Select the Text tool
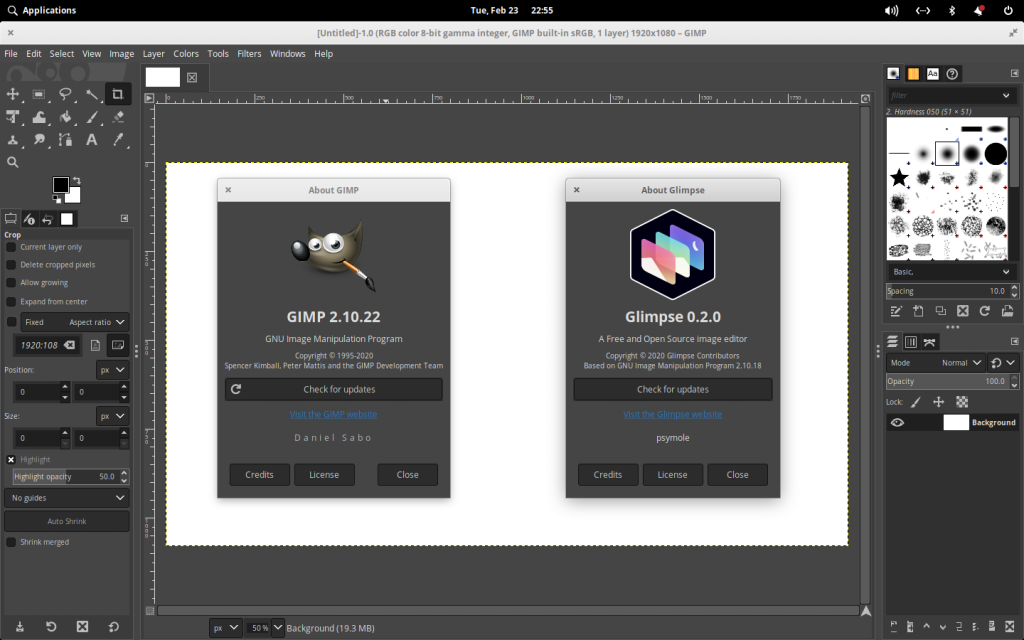This screenshot has height=640, width=1024. pyautogui.click(x=91, y=140)
